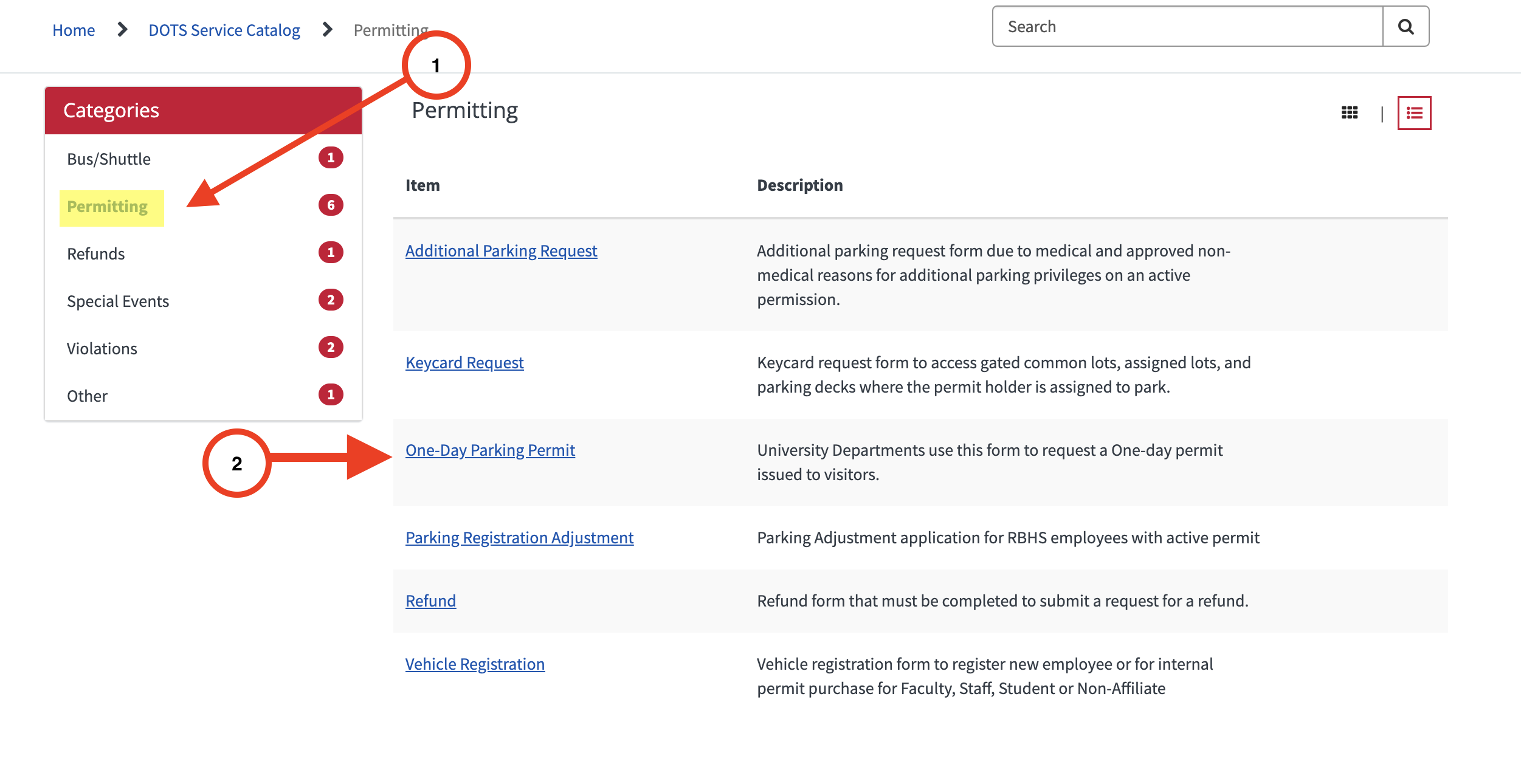Click description 'Additional parking request form due'
The height and width of the screenshot is (784, 1521).
point(993,275)
